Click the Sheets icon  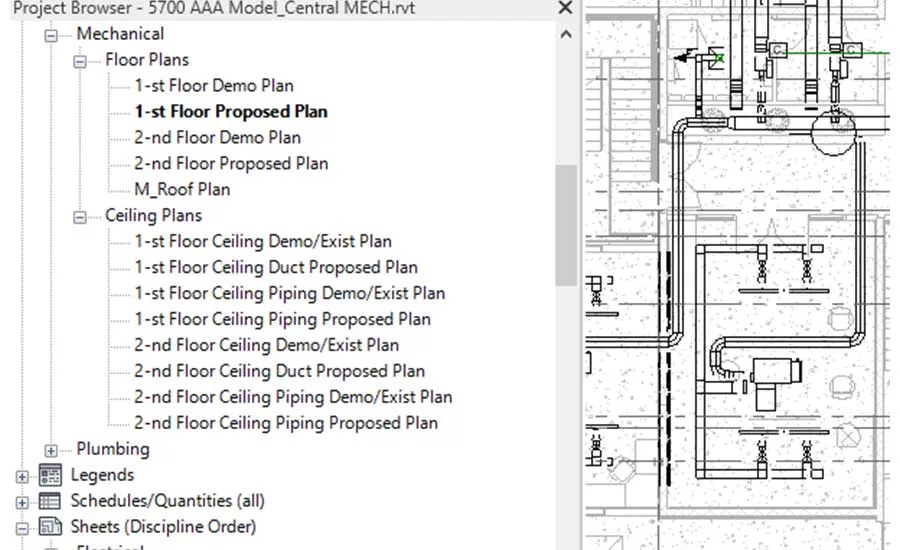tap(50, 526)
